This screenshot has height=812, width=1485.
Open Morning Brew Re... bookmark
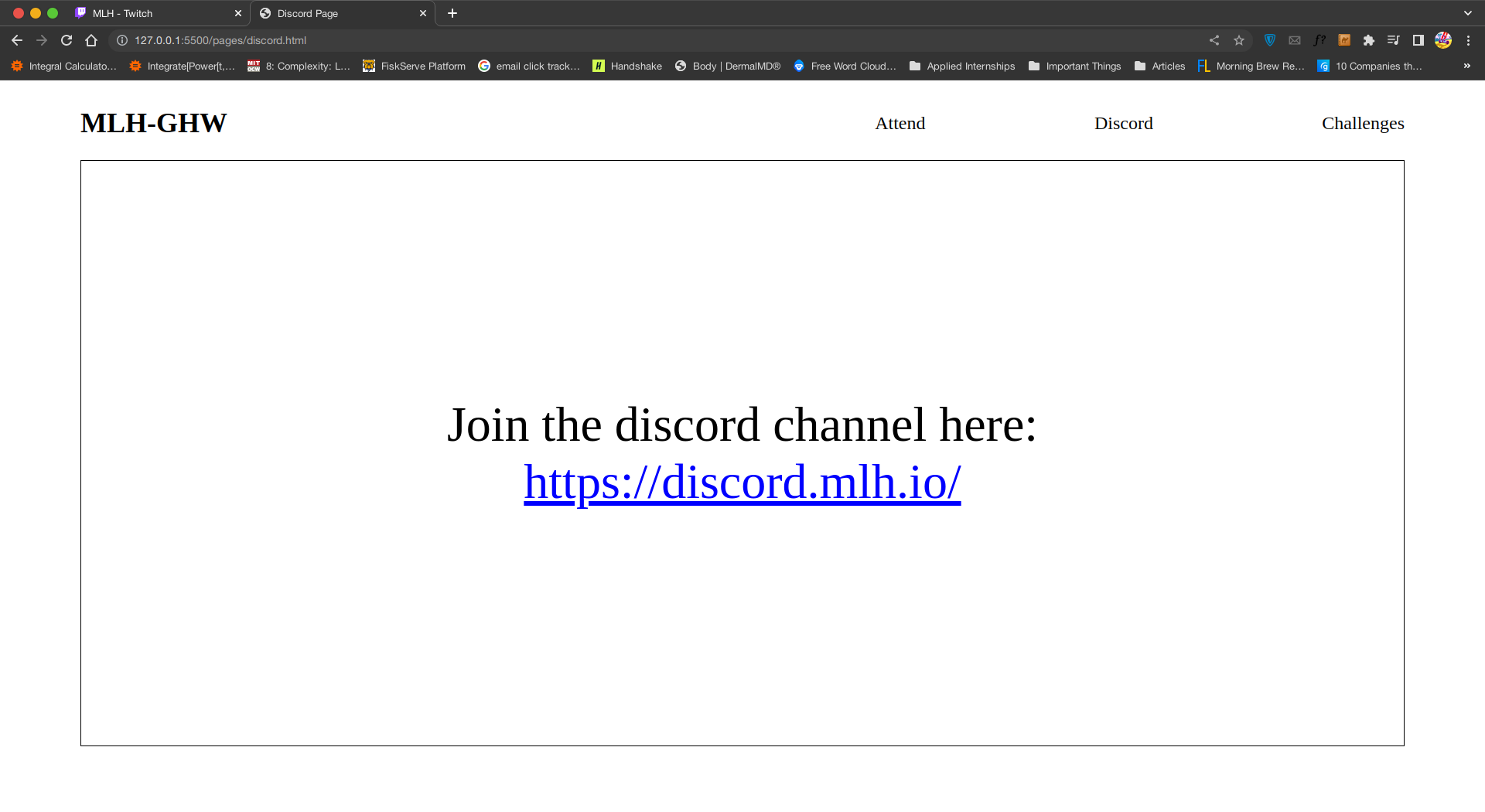[x=1251, y=66]
